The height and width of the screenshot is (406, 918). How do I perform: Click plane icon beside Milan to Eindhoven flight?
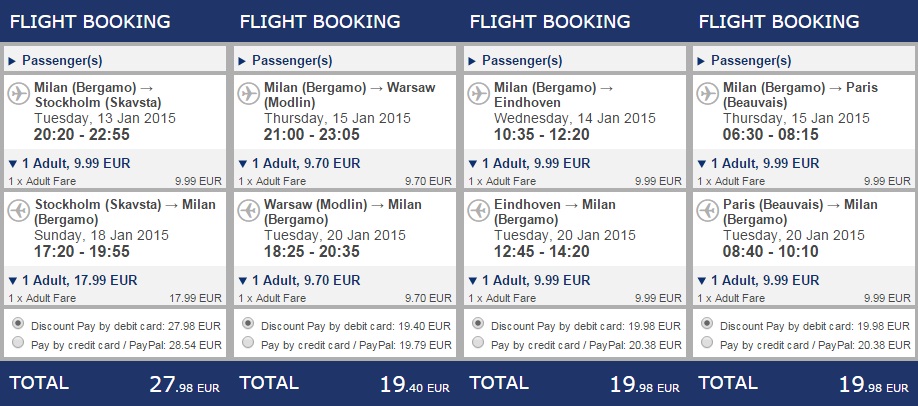479,93
